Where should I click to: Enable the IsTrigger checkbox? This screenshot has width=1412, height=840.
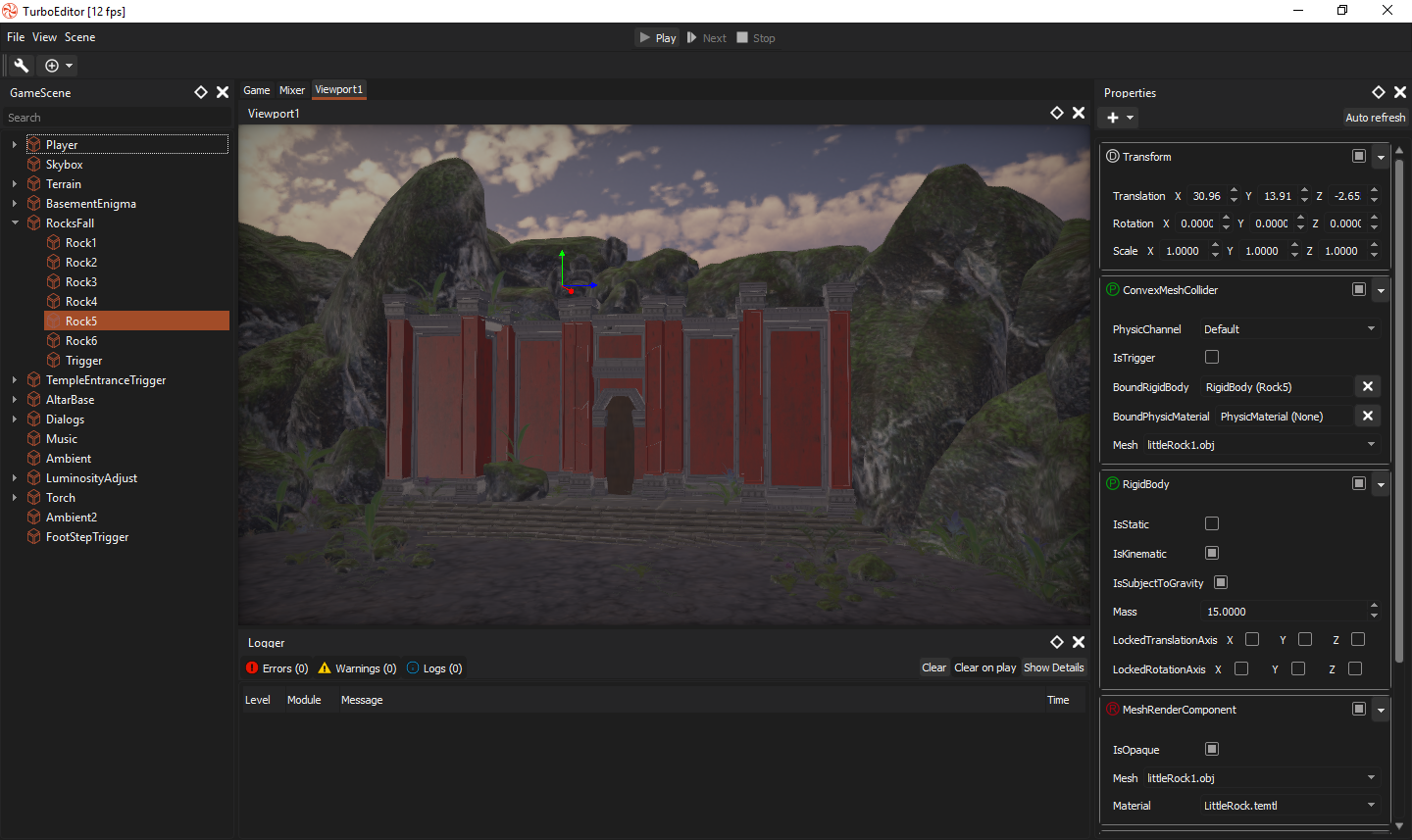1212,358
